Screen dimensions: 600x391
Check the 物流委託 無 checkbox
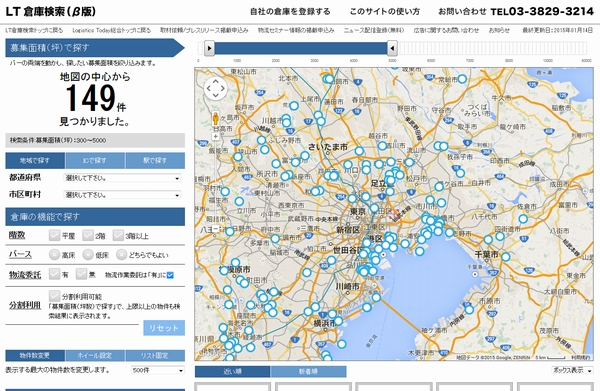tap(81, 274)
